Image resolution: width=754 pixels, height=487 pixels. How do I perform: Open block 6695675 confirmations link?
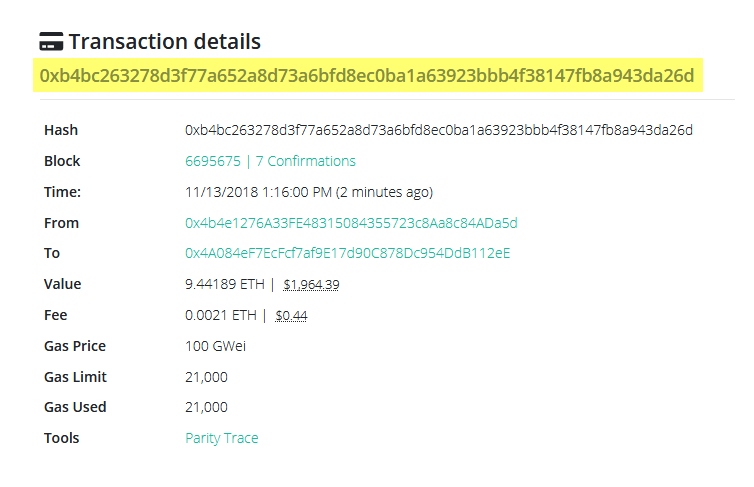click(x=270, y=161)
